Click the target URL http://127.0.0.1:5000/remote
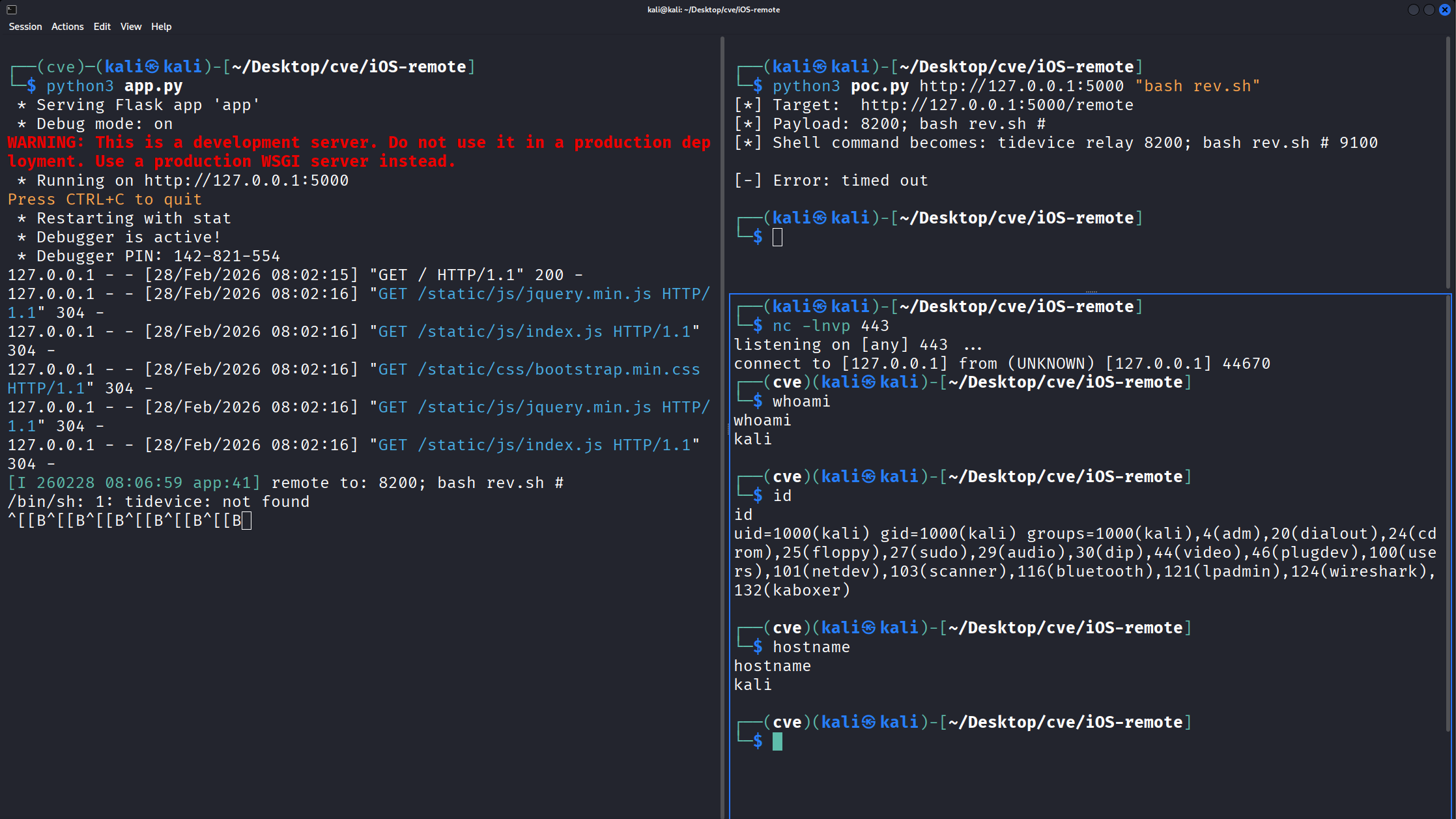 tap(996, 104)
